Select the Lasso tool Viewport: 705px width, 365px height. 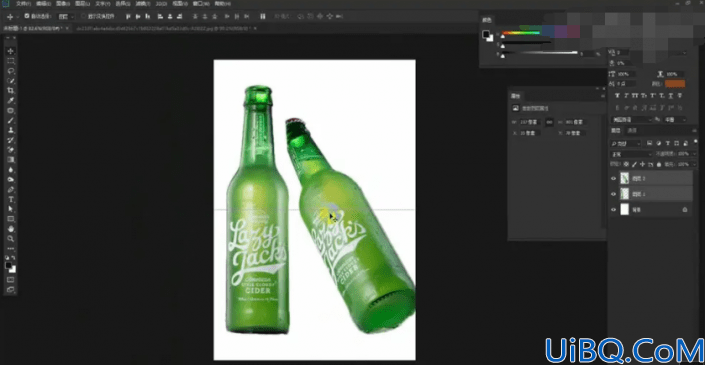pos(11,71)
